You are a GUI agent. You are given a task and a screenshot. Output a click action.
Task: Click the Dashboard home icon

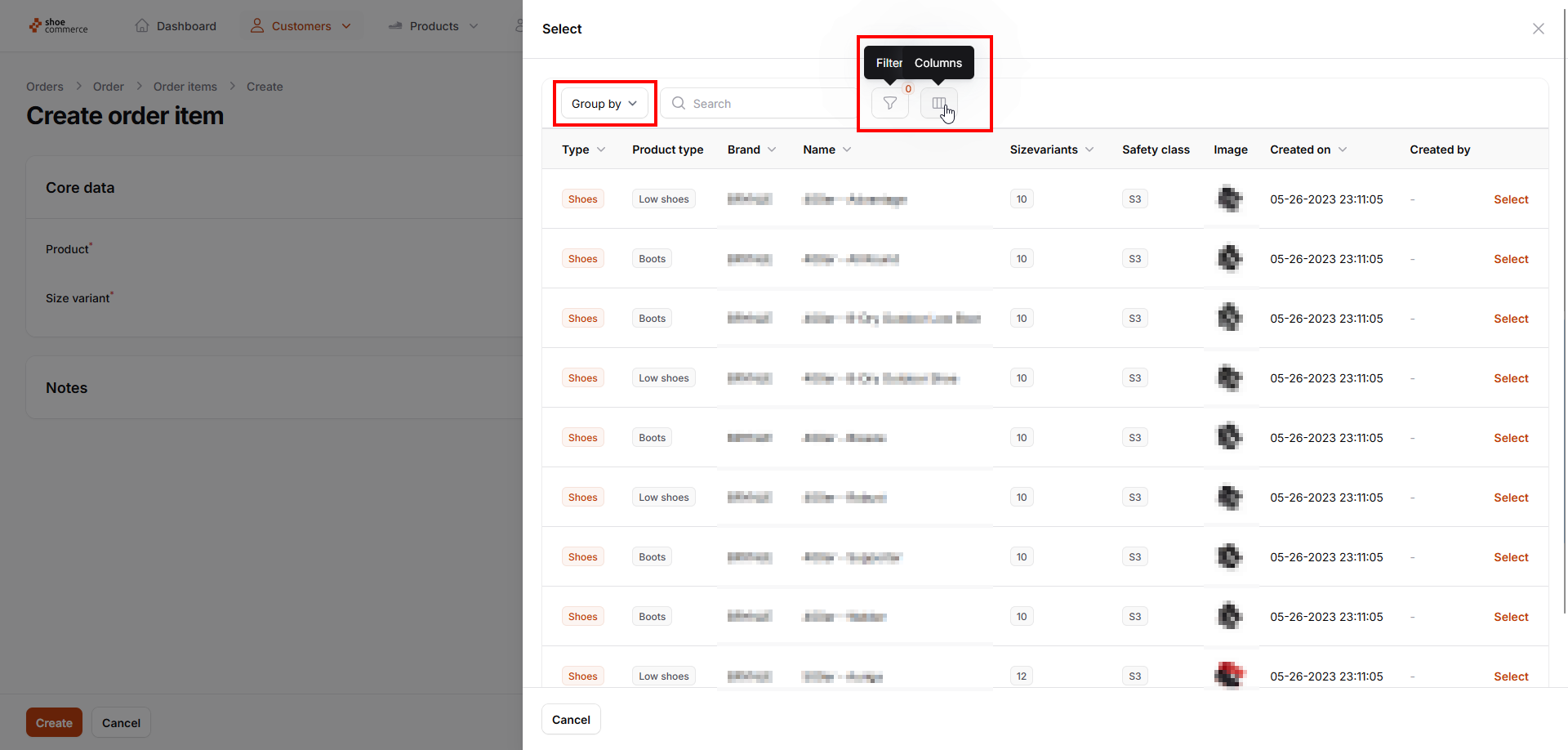click(142, 25)
